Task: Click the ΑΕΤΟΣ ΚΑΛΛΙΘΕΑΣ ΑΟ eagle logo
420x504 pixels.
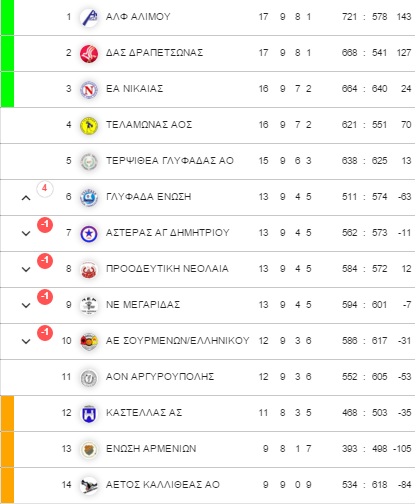Action: click(x=89, y=486)
